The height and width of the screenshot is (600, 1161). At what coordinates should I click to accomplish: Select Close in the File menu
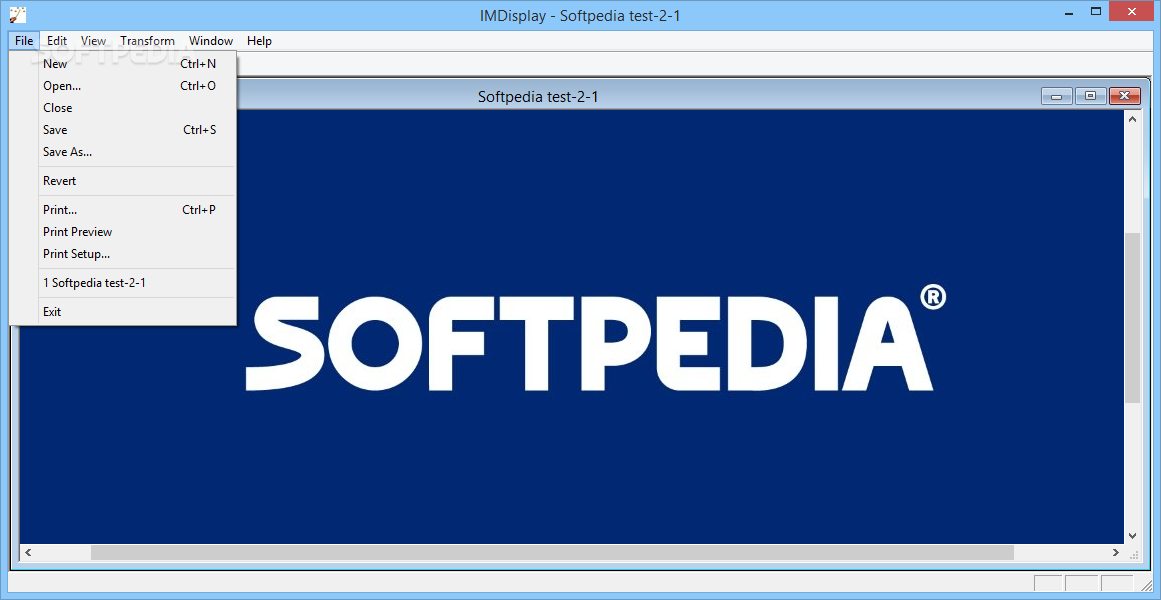coord(123,107)
